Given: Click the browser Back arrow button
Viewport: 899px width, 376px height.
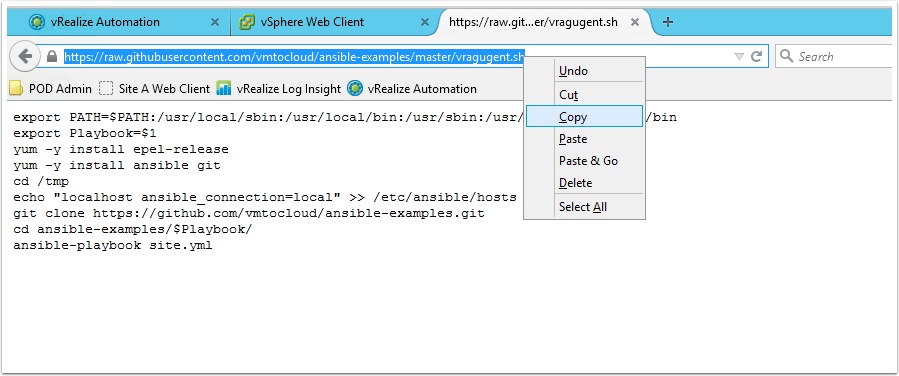Looking at the screenshot, I should coord(25,56).
